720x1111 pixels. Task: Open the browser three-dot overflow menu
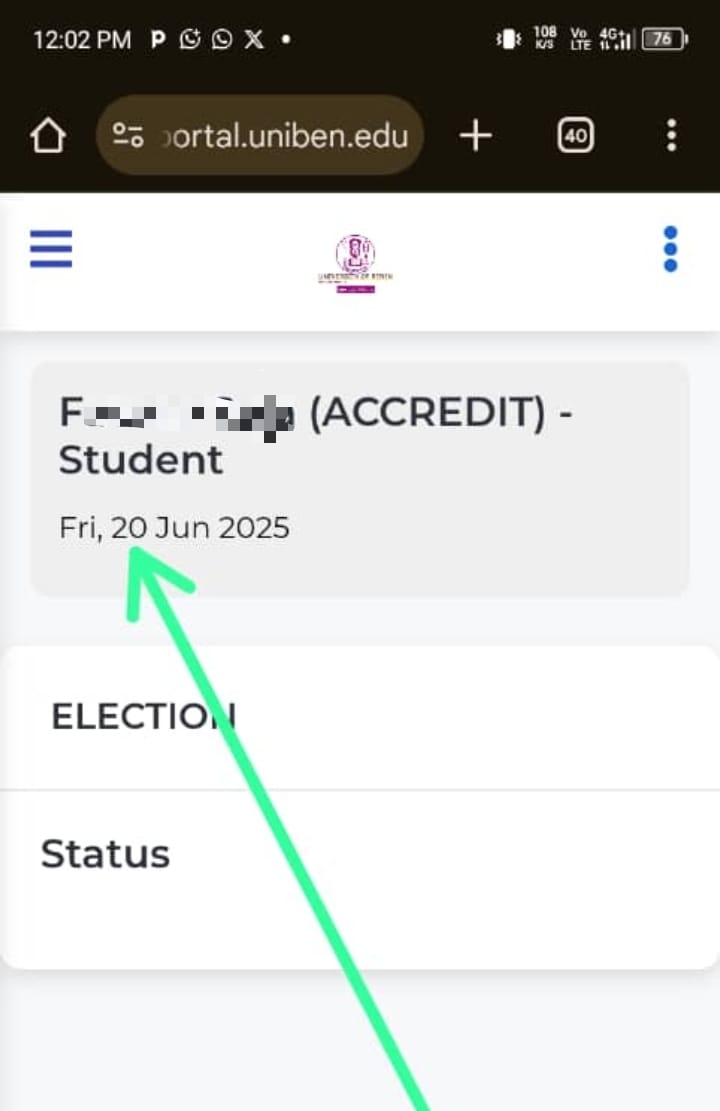671,135
